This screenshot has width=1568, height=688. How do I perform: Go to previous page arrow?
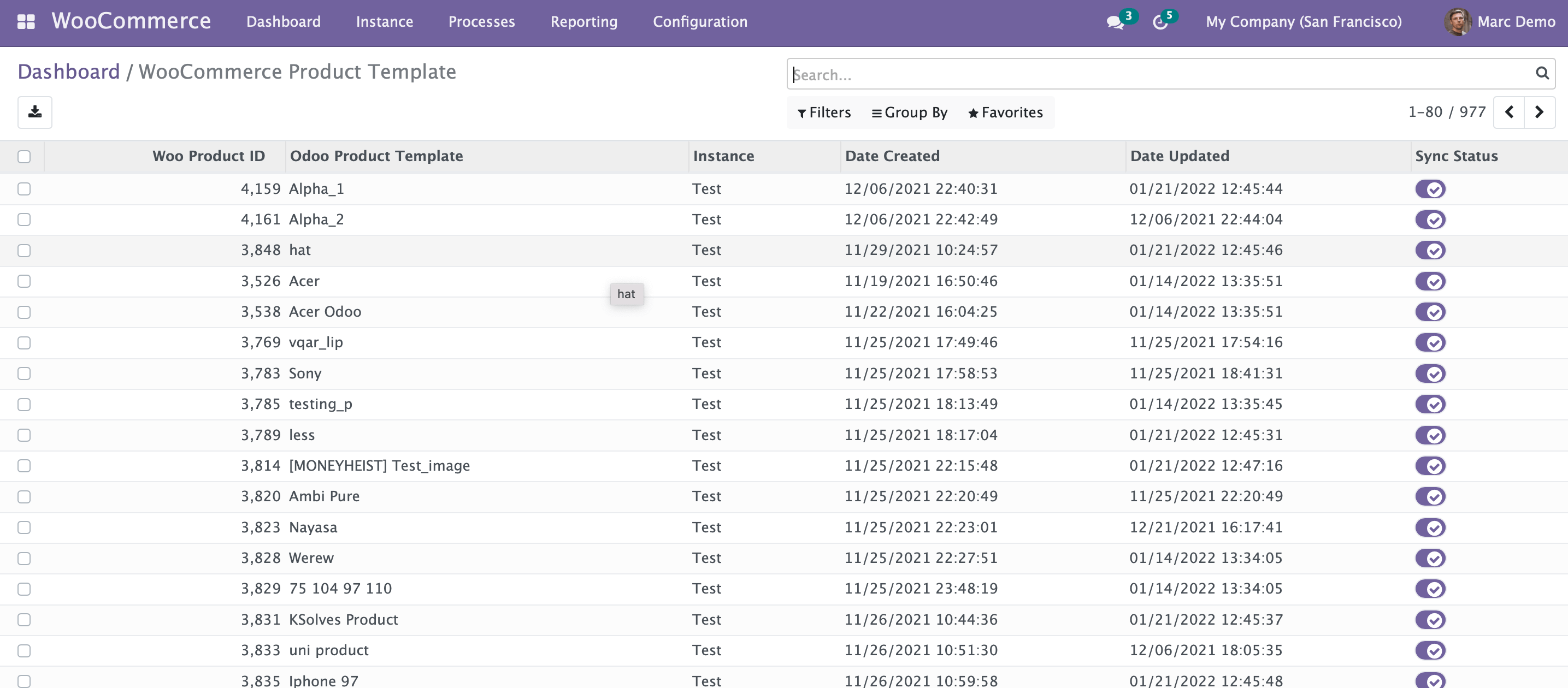pos(1509,112)
